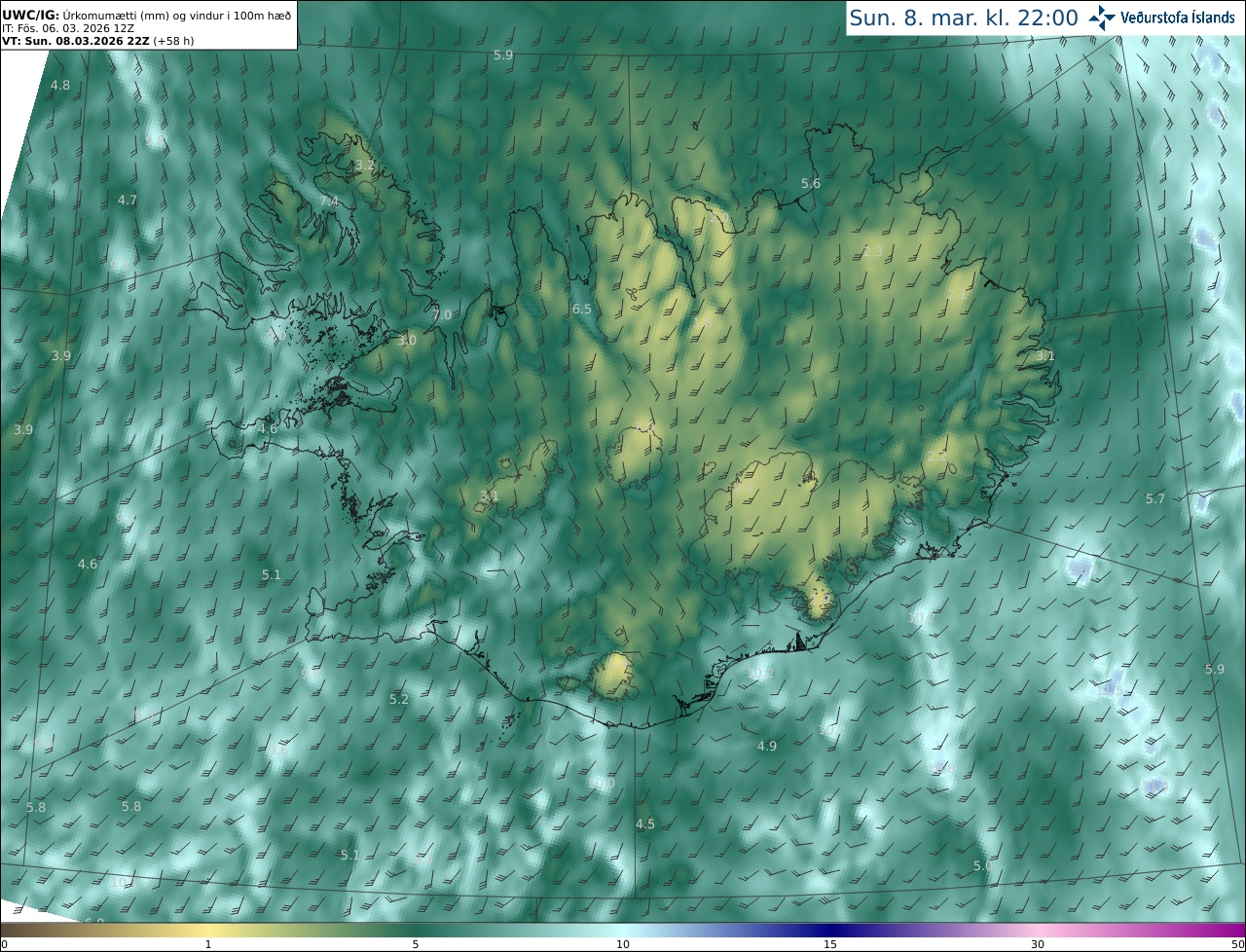Click the 5.0 value on the map
The width and height of the screenshot is (1246, 952).
coord(982,866)
